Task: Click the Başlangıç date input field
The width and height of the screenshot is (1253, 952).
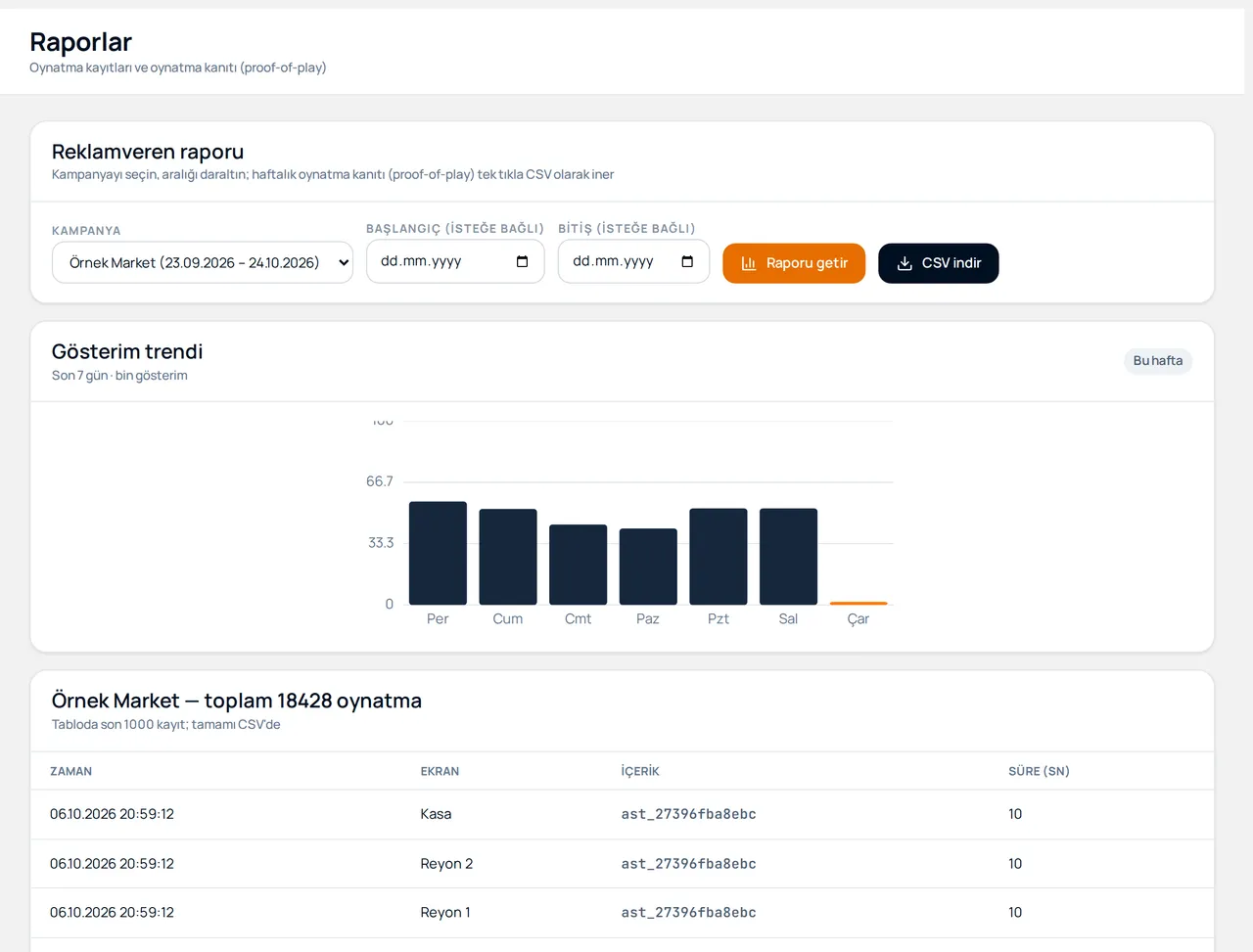Action: [x=454, y=261]
